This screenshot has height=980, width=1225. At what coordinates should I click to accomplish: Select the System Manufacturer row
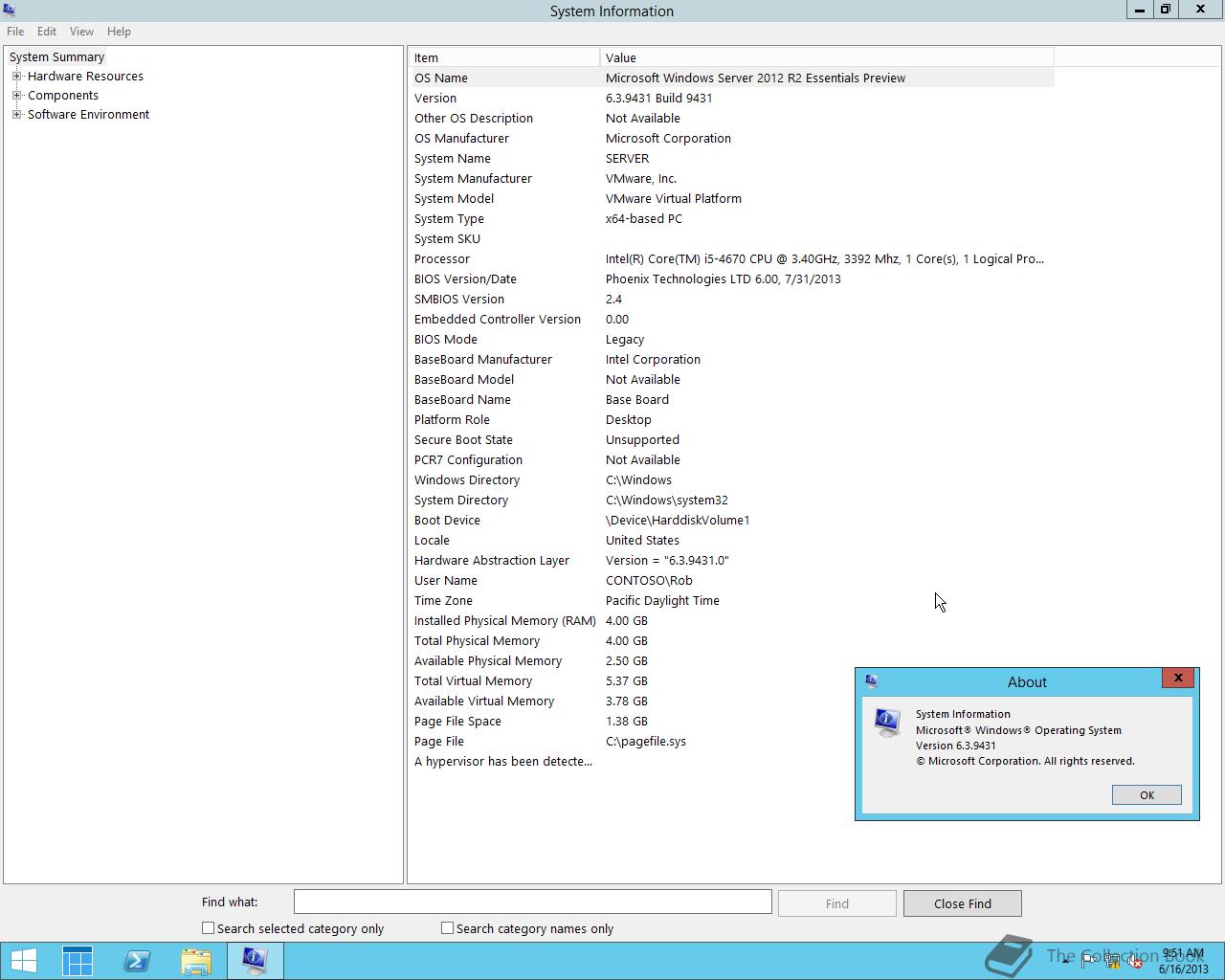coord(732,178)
